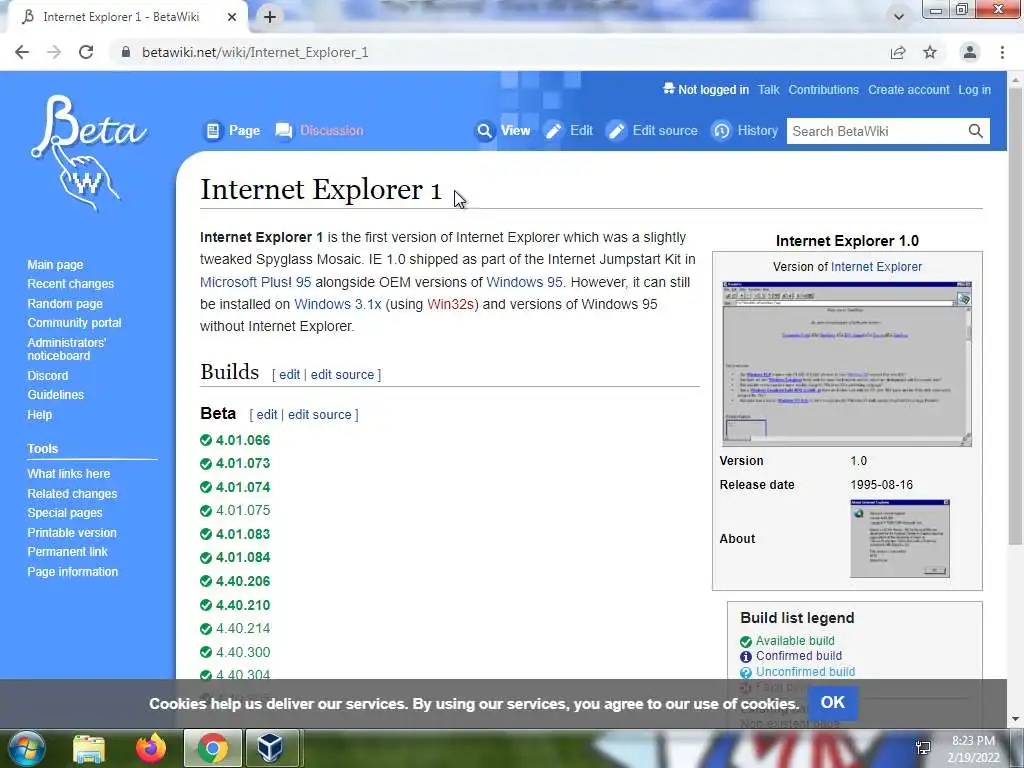
Task: Click the tab search chevron button
Action: click(899, 17)
